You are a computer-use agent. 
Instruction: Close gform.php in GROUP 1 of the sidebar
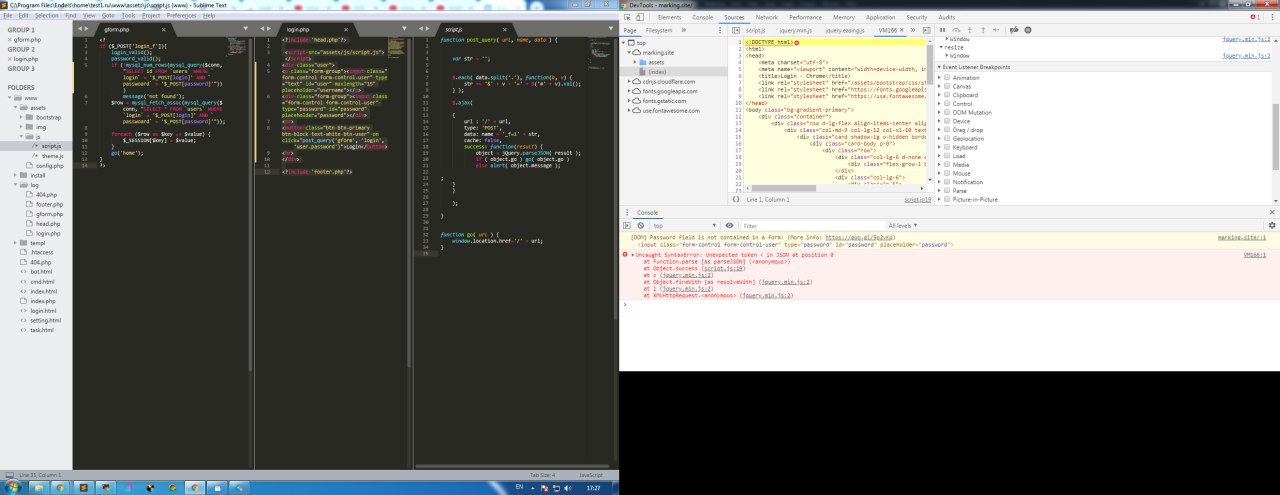pos(8,39)
